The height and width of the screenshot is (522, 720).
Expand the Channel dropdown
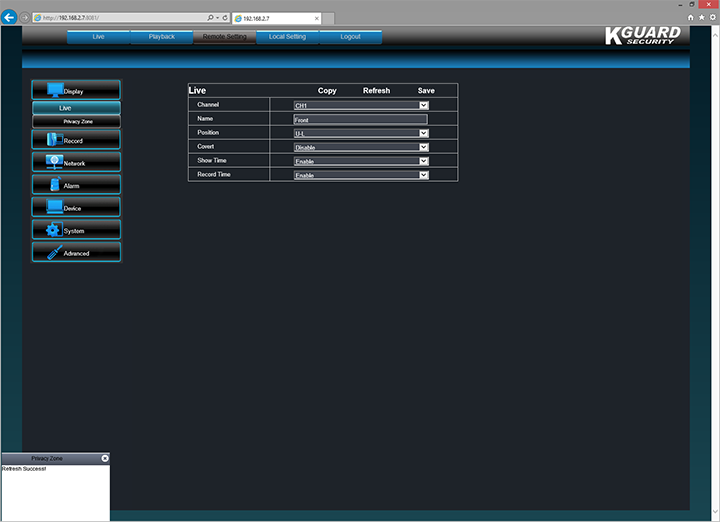[423, 105]
